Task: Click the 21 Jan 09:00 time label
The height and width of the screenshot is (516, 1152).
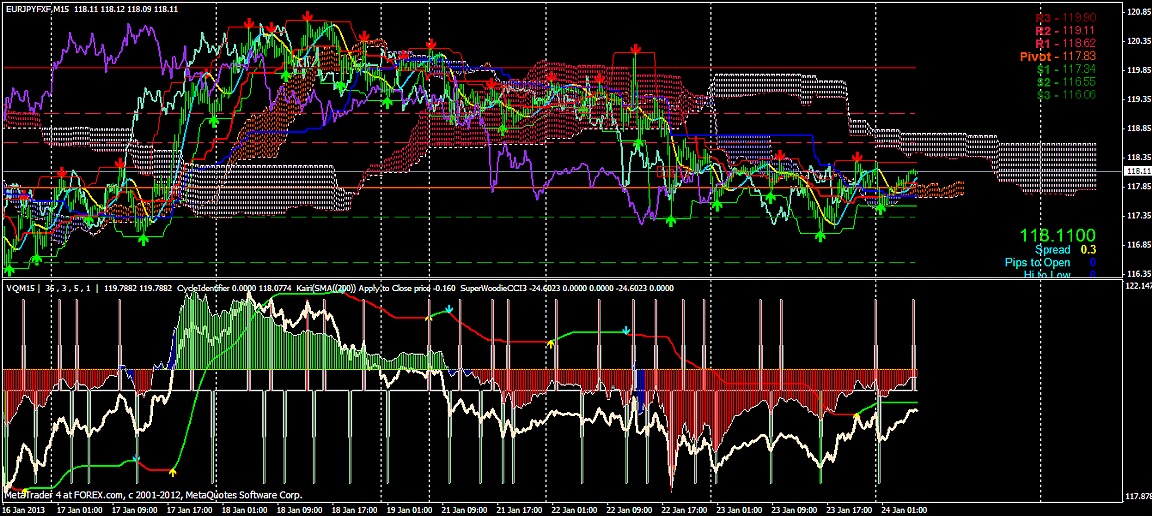Action: (x=463, y=509)
